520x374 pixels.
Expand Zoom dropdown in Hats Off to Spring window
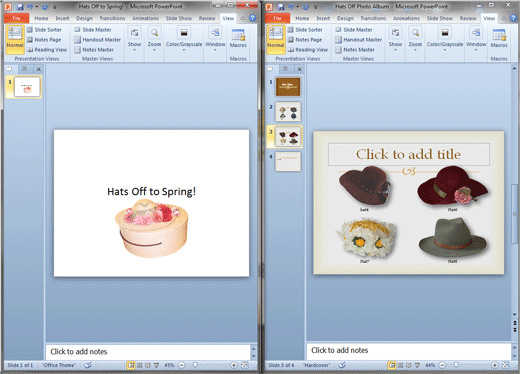154,39
